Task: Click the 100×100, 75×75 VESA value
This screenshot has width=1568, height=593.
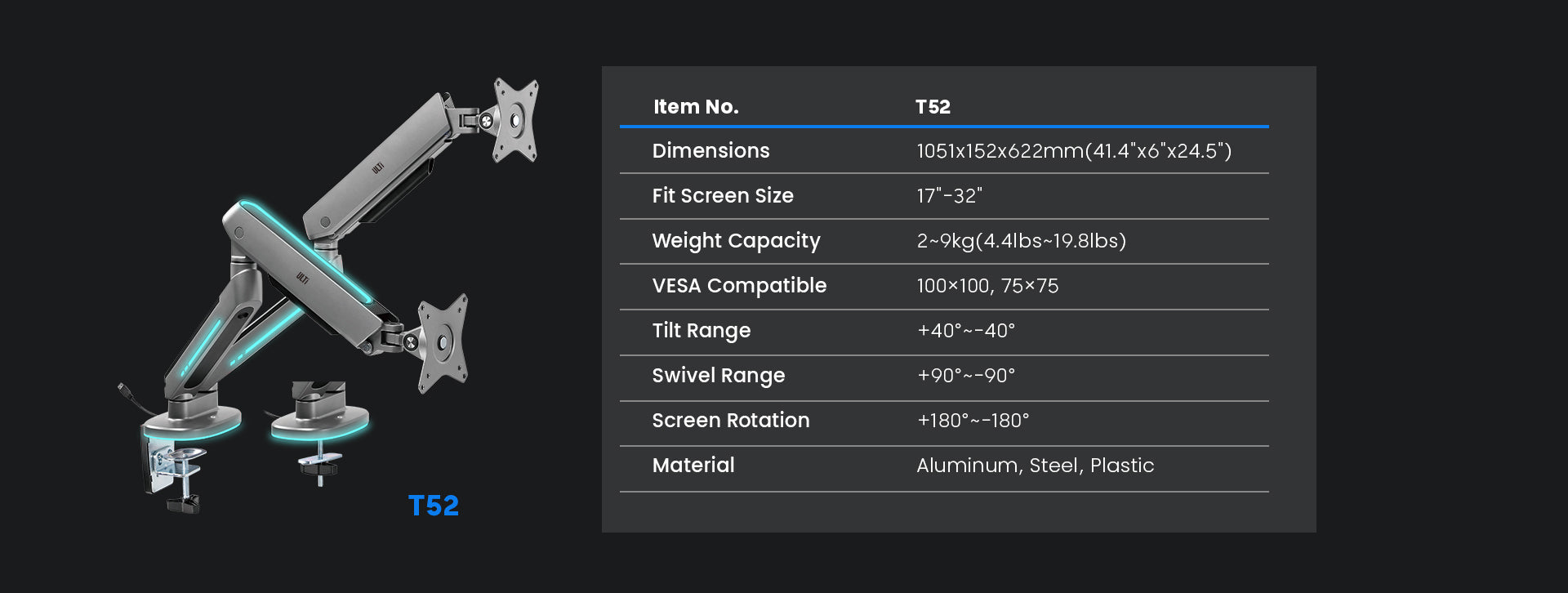Action: click(987, 286)
